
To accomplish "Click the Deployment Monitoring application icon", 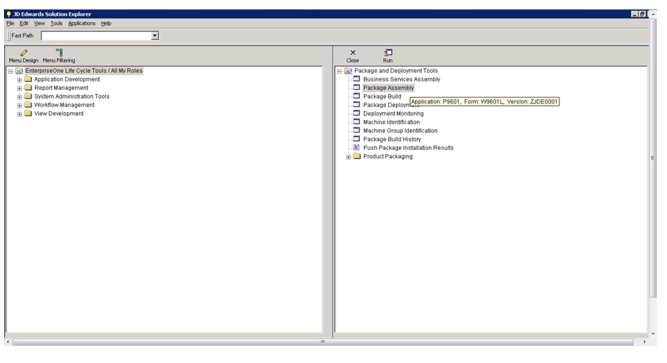I will [x=357, y=113].
